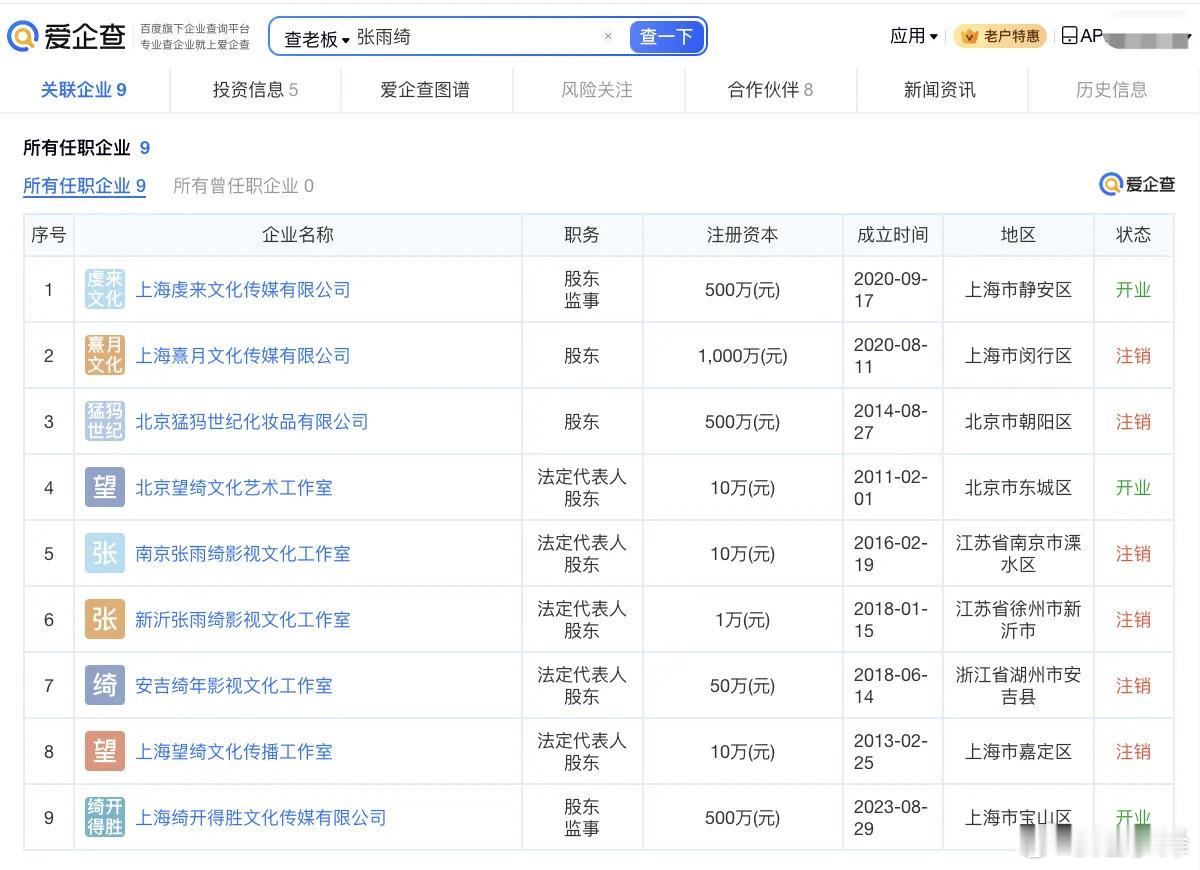
Task: Click the 绮开得胜 company logo icon
Action: click(x=105, y=817)
